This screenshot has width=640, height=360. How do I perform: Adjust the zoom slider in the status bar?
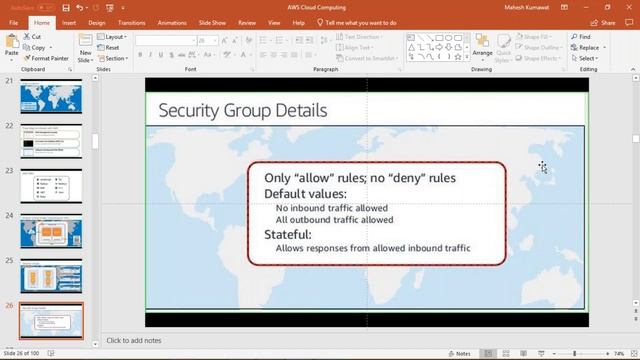[574, 353]
